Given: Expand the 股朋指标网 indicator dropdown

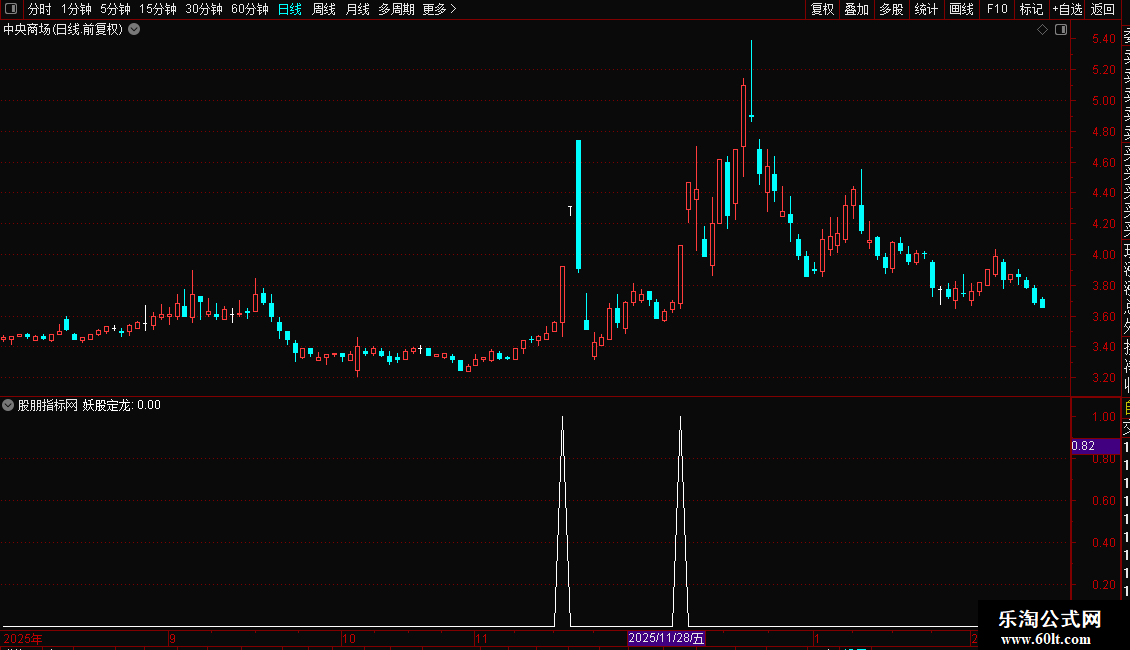Looking at the screenshot, I should [x=8, y=405].
